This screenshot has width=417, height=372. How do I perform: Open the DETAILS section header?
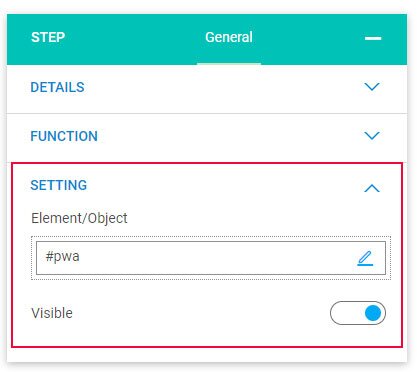tap(207, 89)
